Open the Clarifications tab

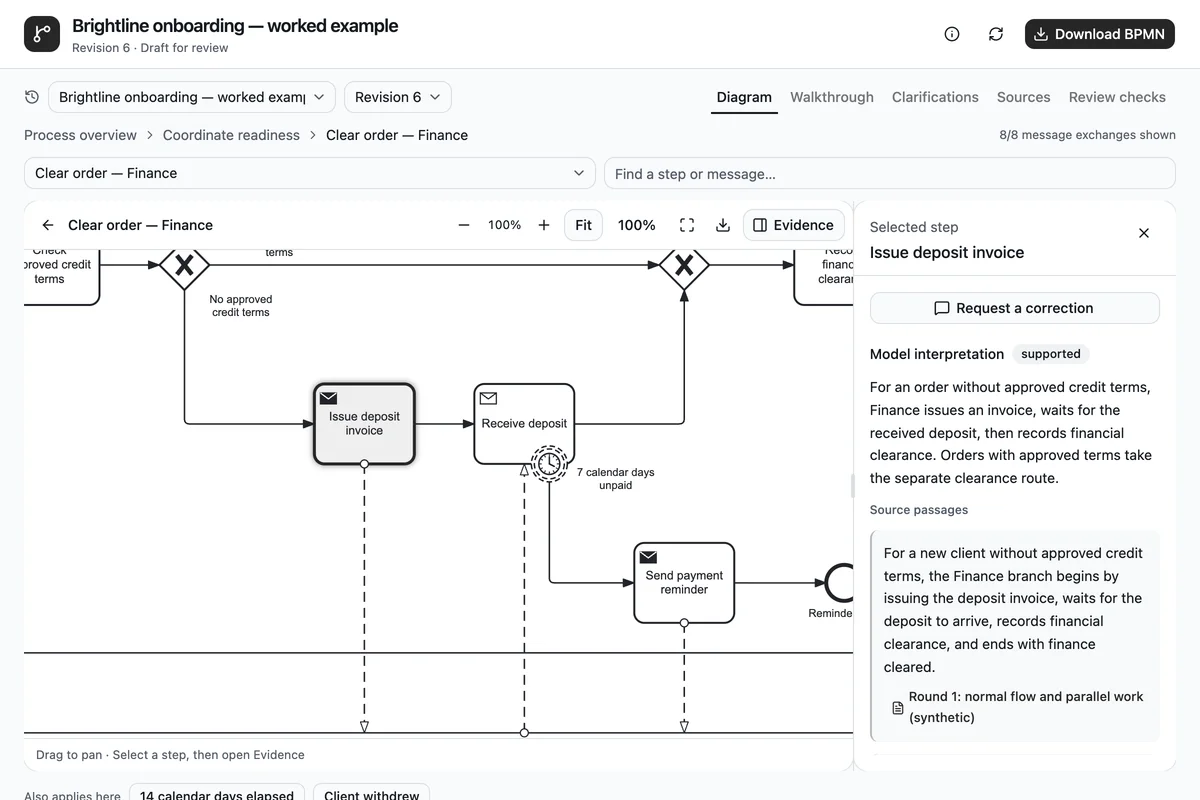[935, 97]
